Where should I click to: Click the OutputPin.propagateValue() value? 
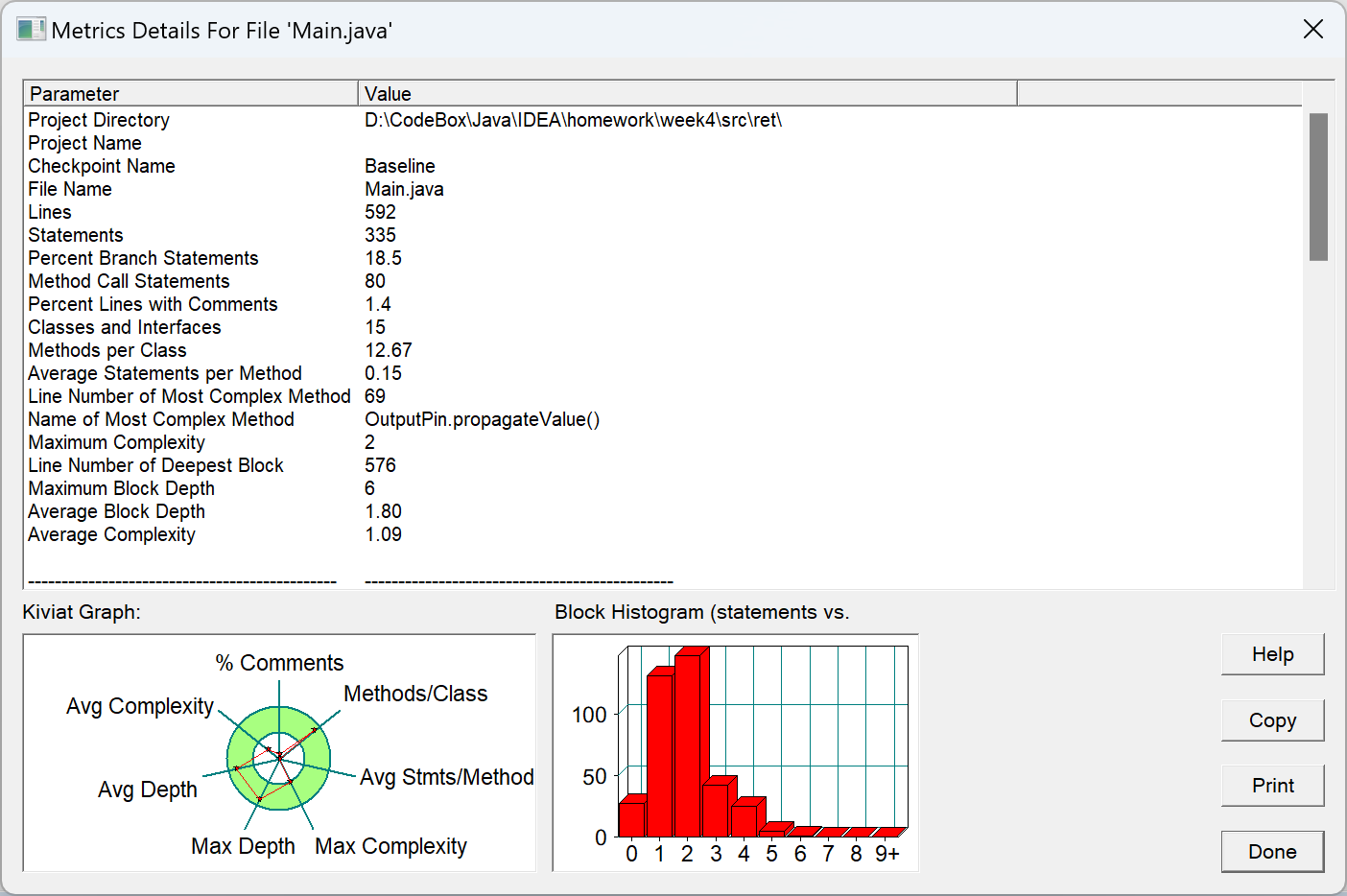(483, 419)
